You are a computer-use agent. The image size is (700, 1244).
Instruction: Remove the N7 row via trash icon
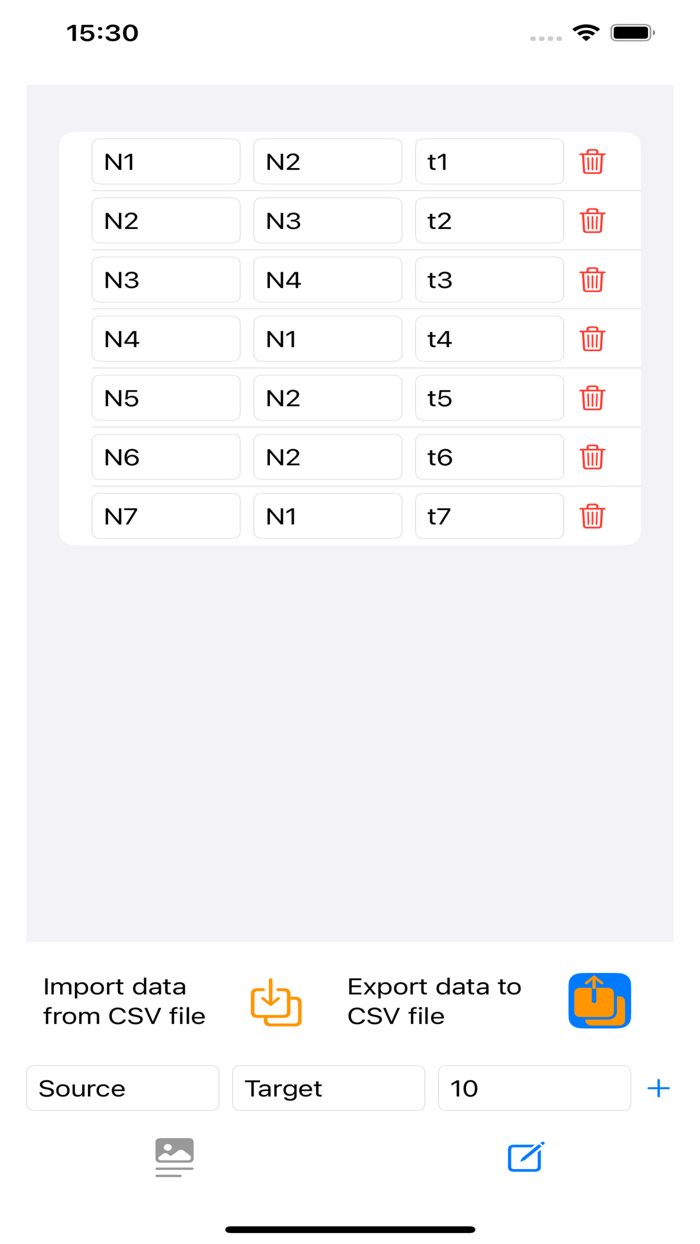[x=592, y=516]
